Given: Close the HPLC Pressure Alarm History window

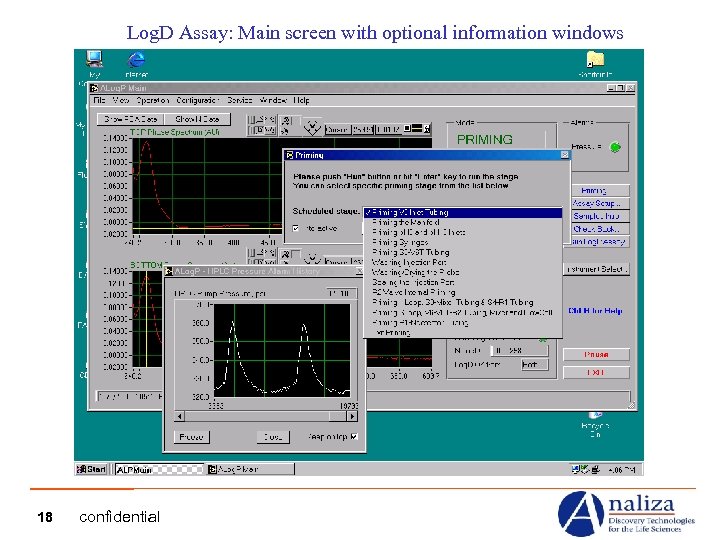Looking at the screenshot, I should (360, 271).
